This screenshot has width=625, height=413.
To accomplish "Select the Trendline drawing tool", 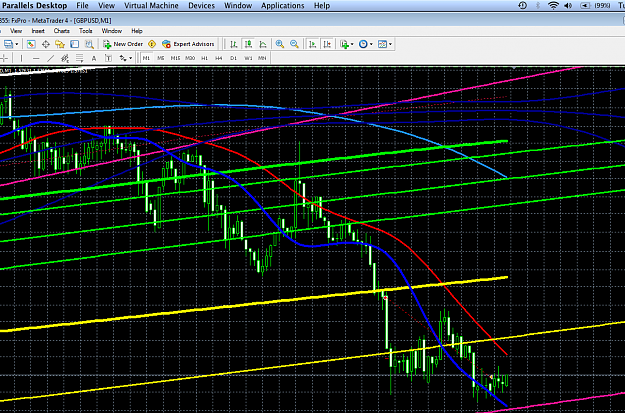I will [x=51, y=58].
